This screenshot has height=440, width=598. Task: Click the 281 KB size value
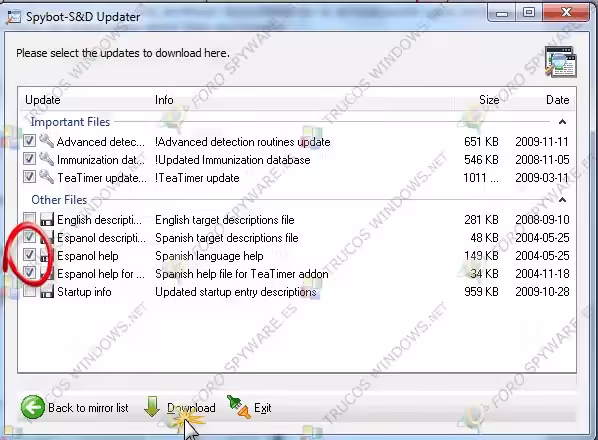481,220
